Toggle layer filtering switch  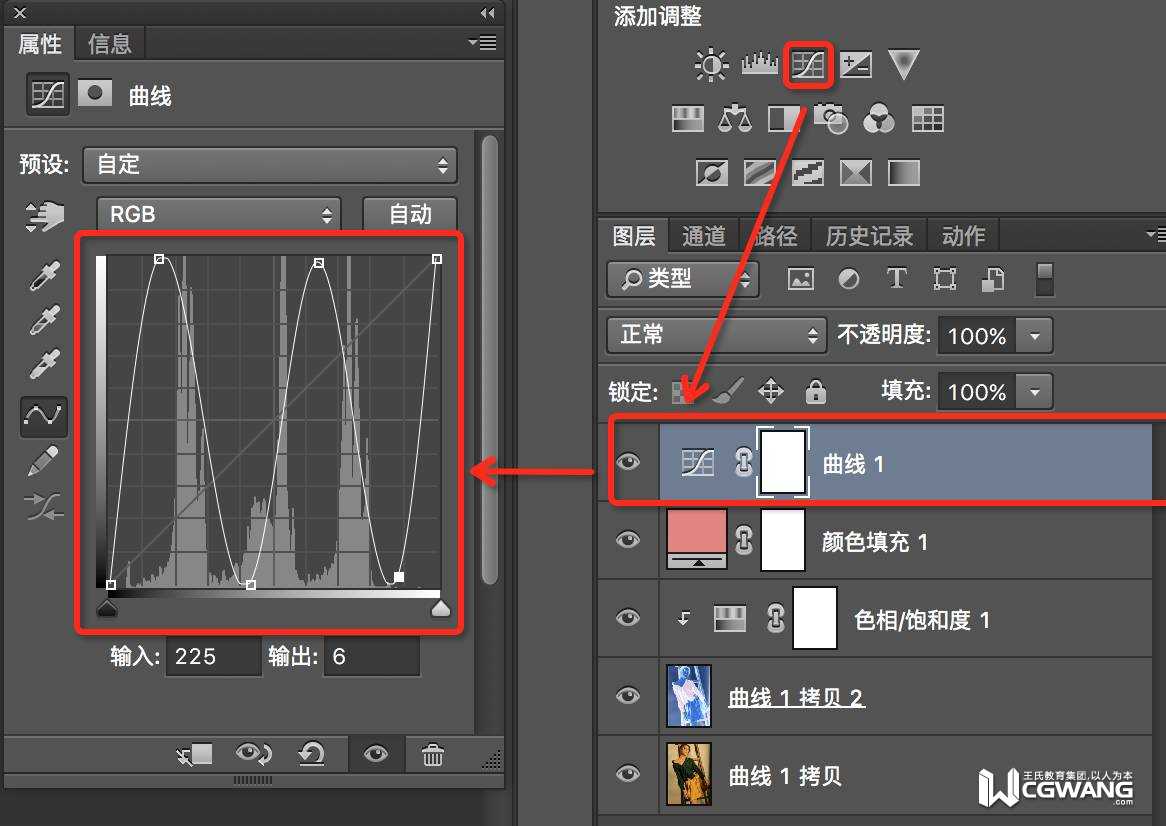point(1044,279)
